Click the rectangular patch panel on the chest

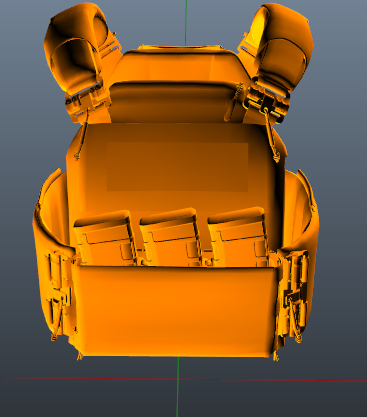click(x=177, y=167)
